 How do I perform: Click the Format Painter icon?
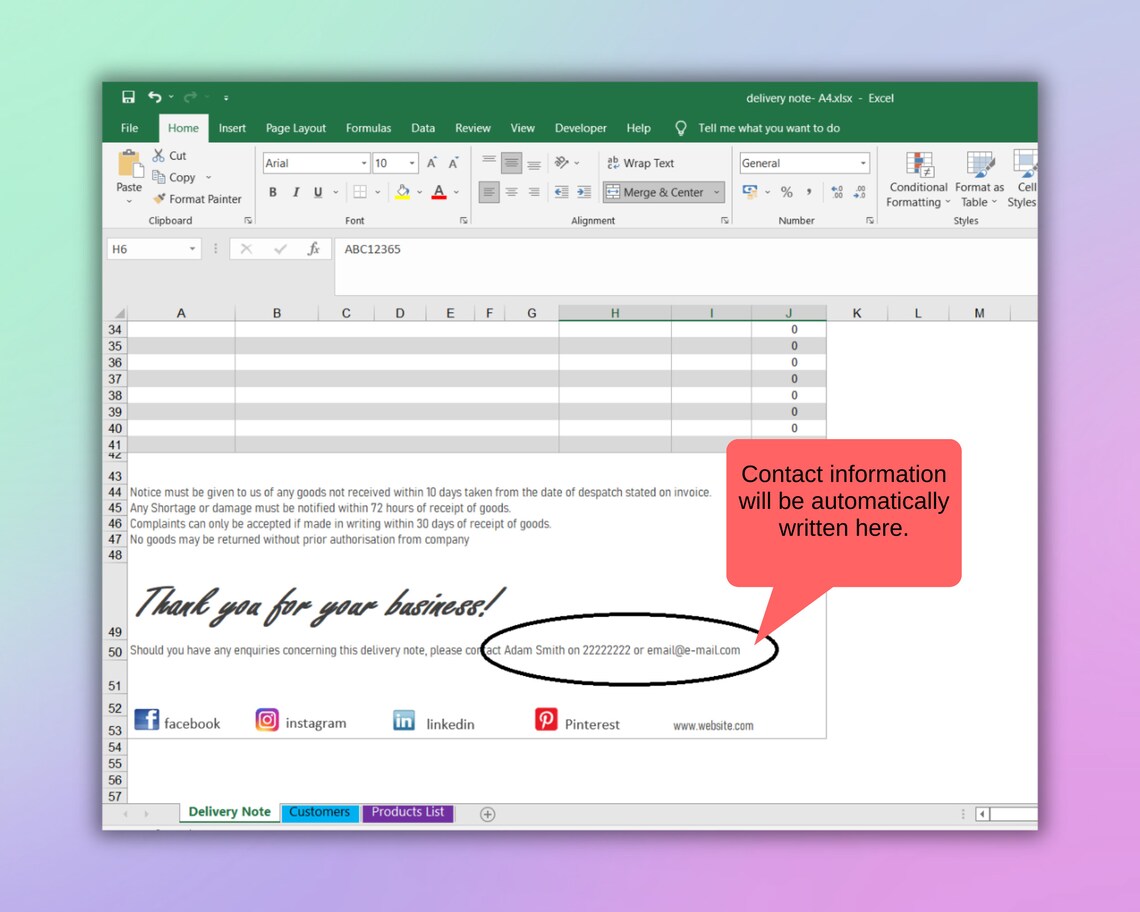[x=158, y=199]
